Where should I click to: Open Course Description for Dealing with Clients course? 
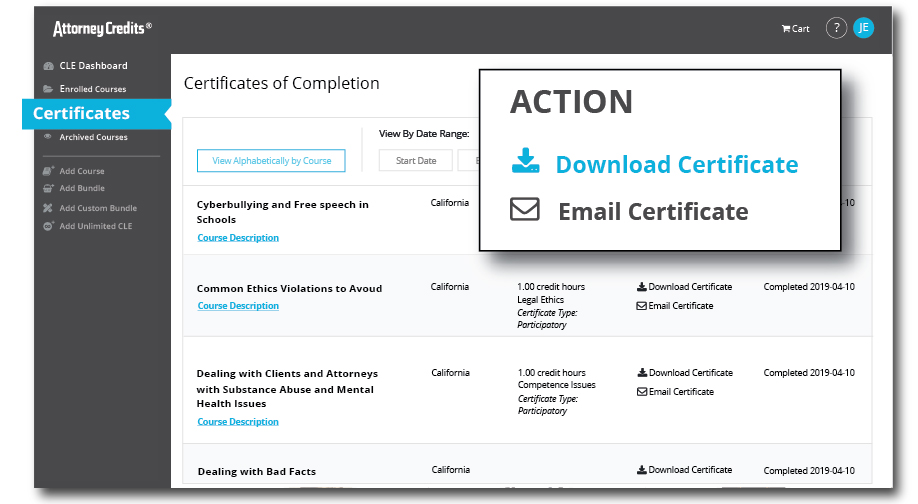pos(238,421)
